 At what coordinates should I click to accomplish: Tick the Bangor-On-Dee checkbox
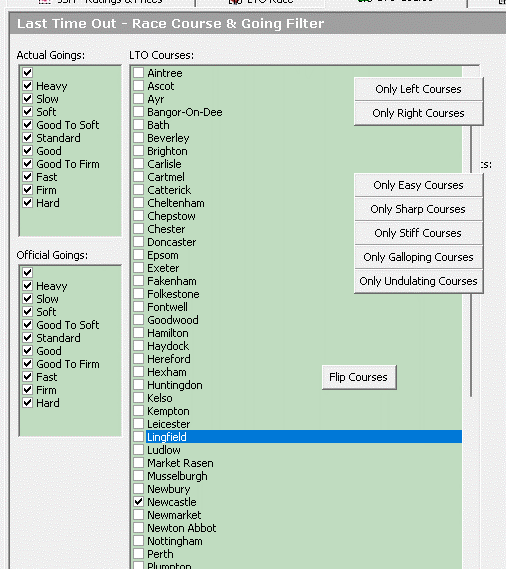138,112
